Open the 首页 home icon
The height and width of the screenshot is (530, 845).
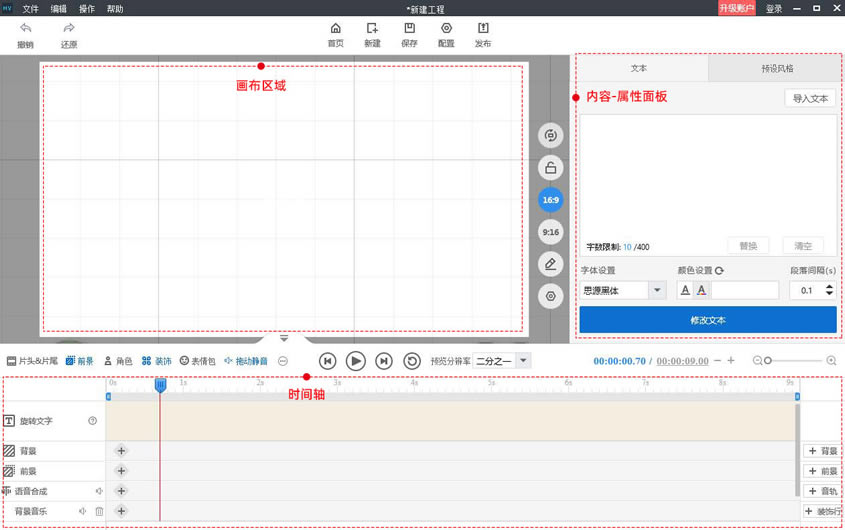[335, 29]
